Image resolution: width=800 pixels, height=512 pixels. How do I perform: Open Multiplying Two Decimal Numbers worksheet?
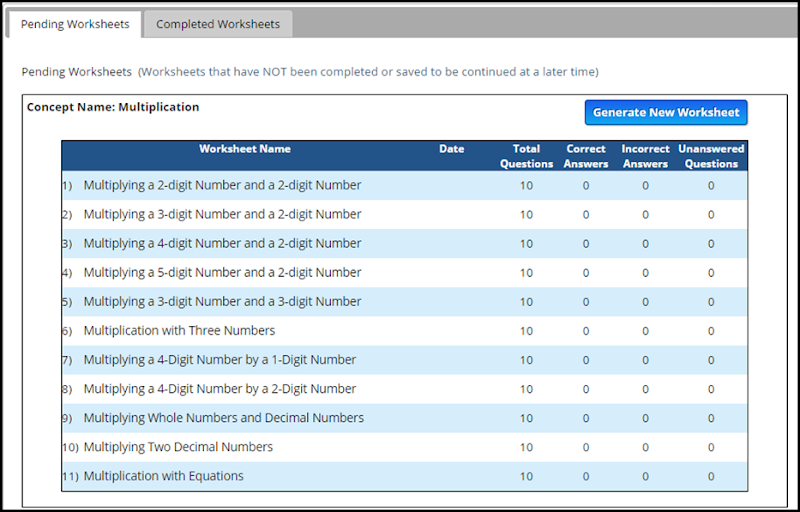[178, 447]
